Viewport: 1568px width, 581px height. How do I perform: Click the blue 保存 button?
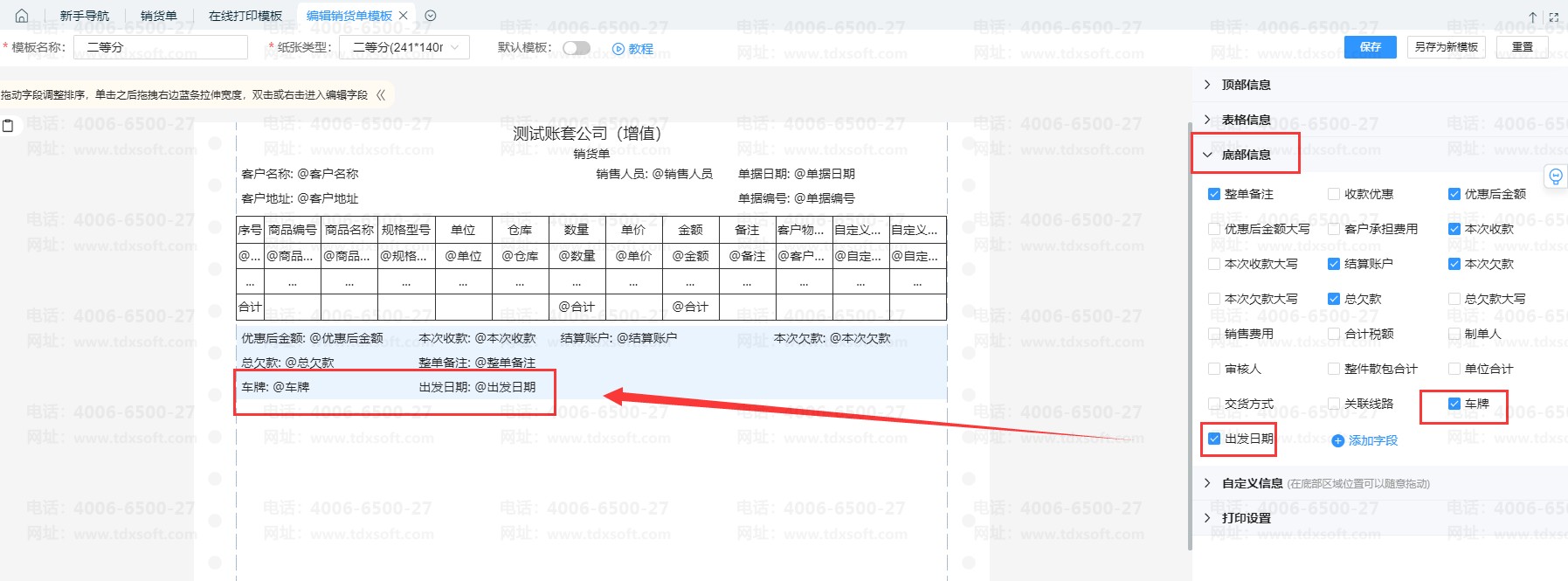(x=1370, y=47)
